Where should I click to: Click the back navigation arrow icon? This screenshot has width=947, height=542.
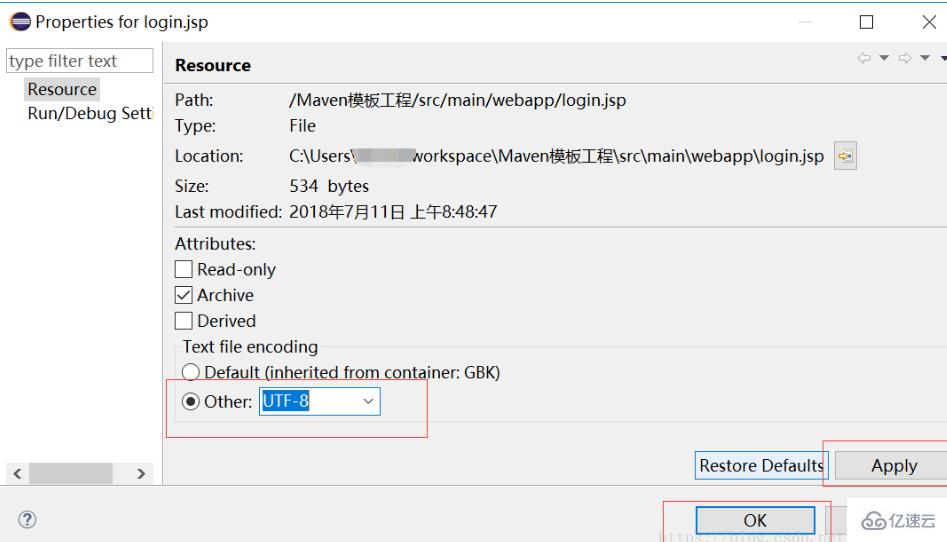pos(864,58)
